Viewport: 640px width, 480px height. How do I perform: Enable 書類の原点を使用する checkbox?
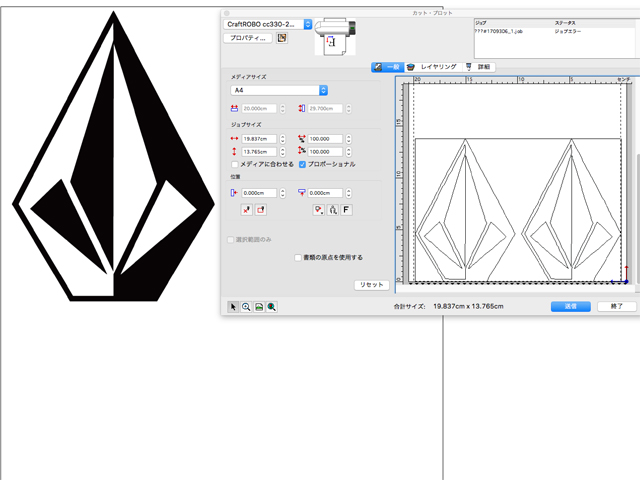tap(298, 258)
